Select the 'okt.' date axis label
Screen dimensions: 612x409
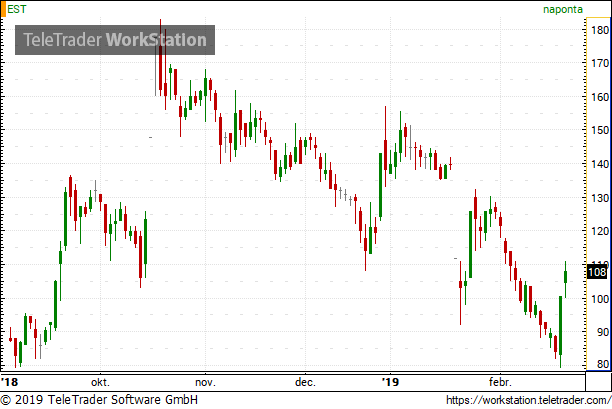pos(100,382)
